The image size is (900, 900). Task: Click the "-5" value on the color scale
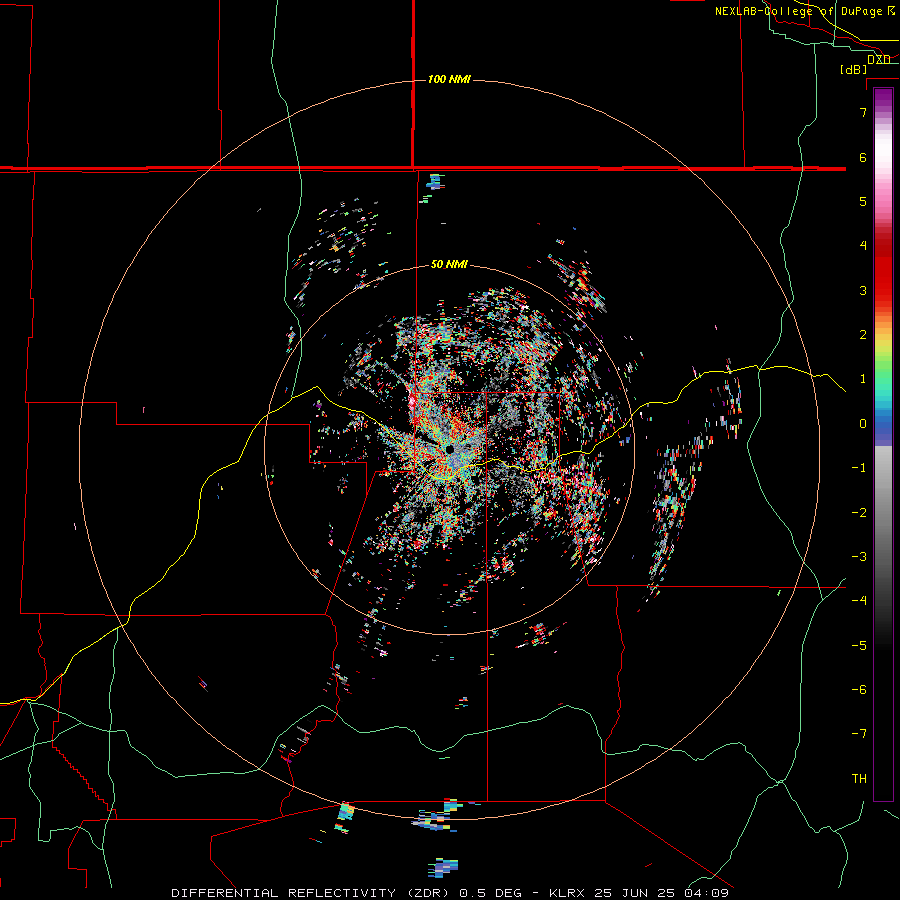859,646
